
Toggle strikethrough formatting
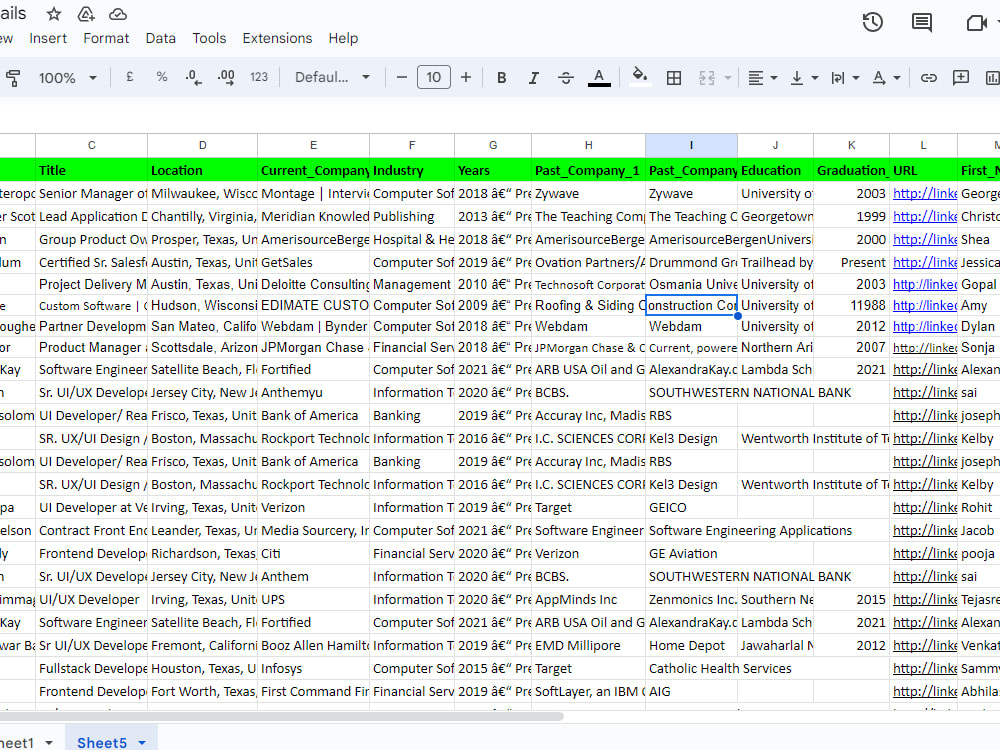tap(566, 78)
